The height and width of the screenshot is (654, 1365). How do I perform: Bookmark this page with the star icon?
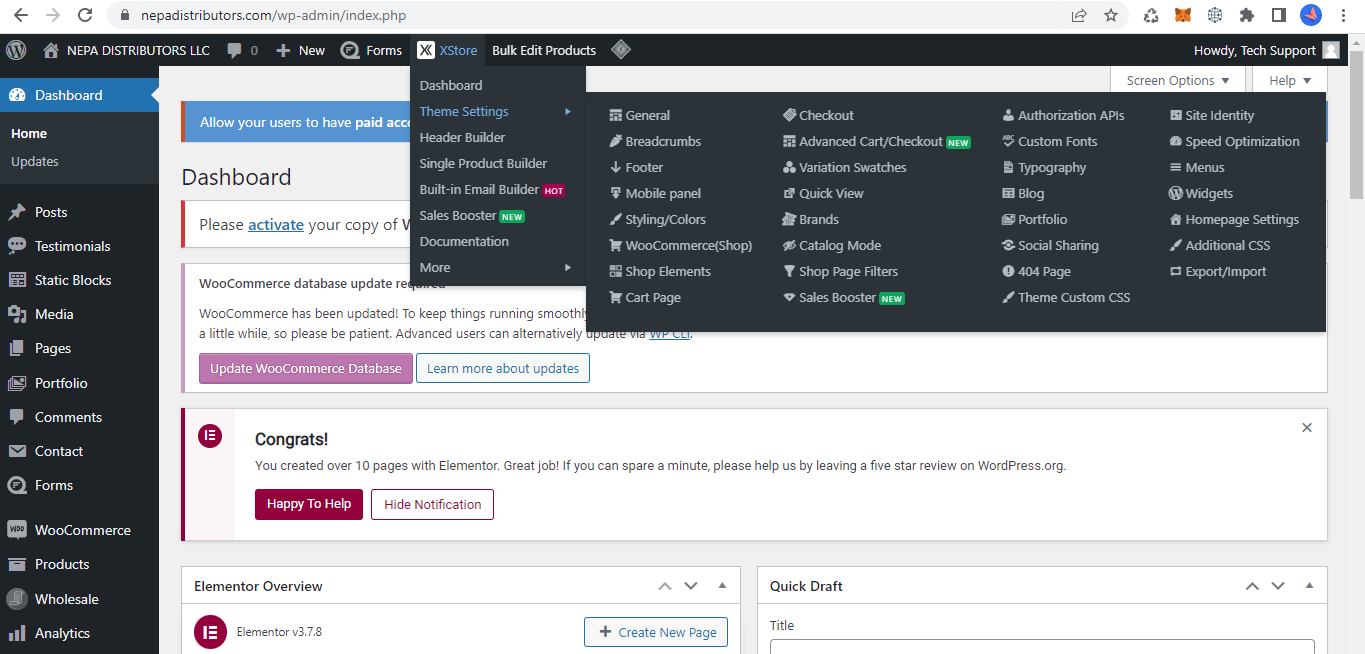(1111, 15)
